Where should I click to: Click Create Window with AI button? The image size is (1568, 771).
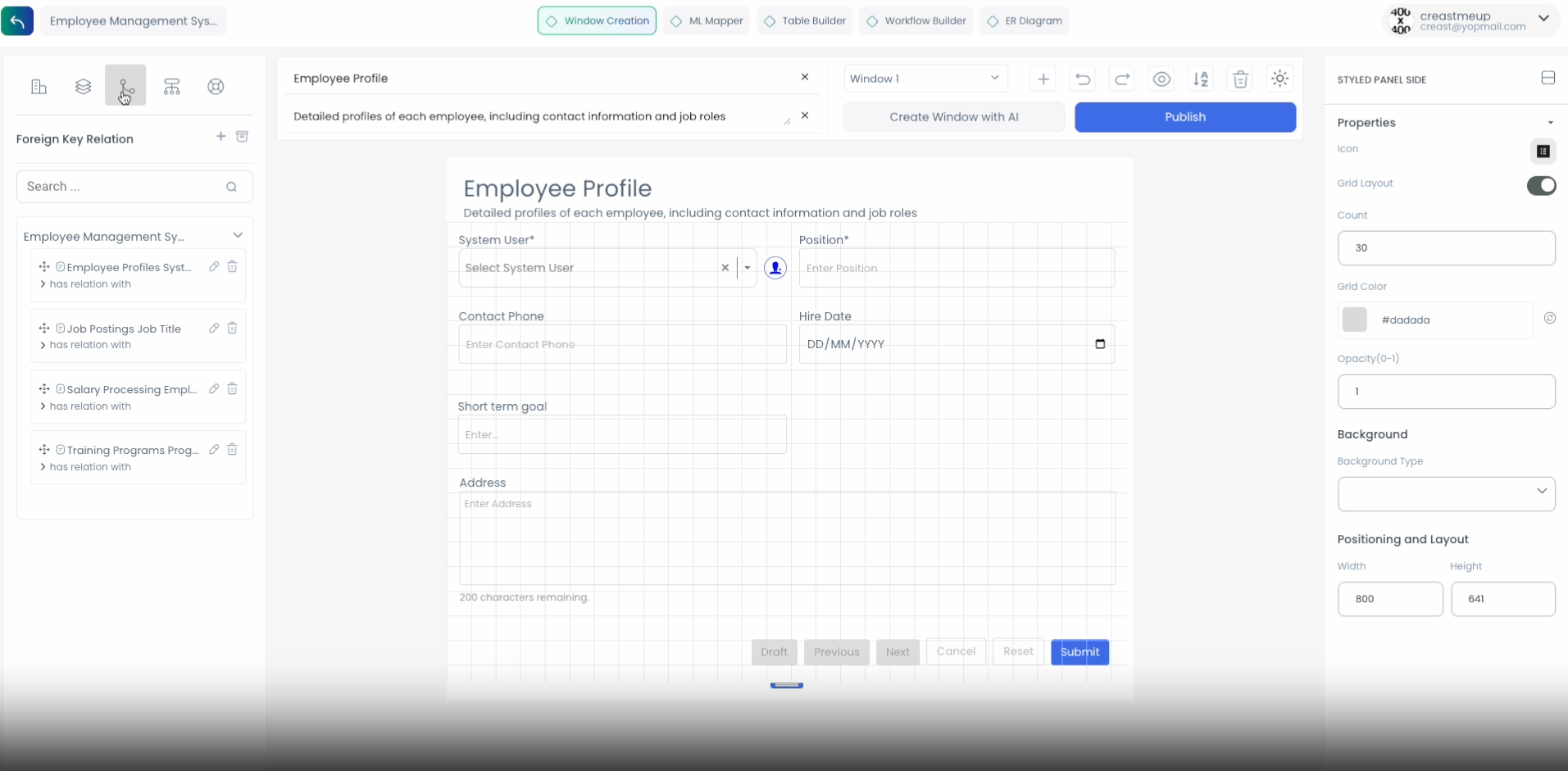tap(953, 117)
